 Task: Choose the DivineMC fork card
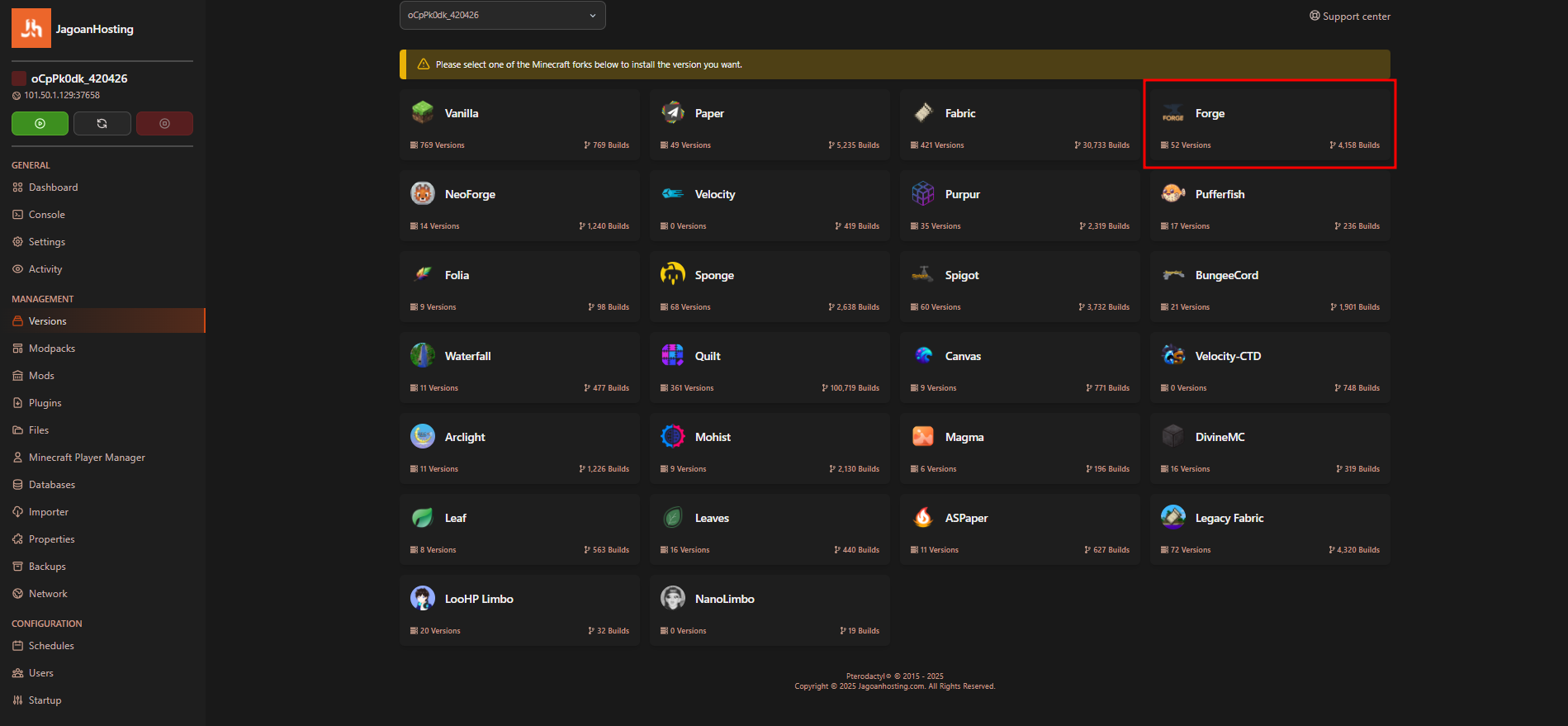1270,448
